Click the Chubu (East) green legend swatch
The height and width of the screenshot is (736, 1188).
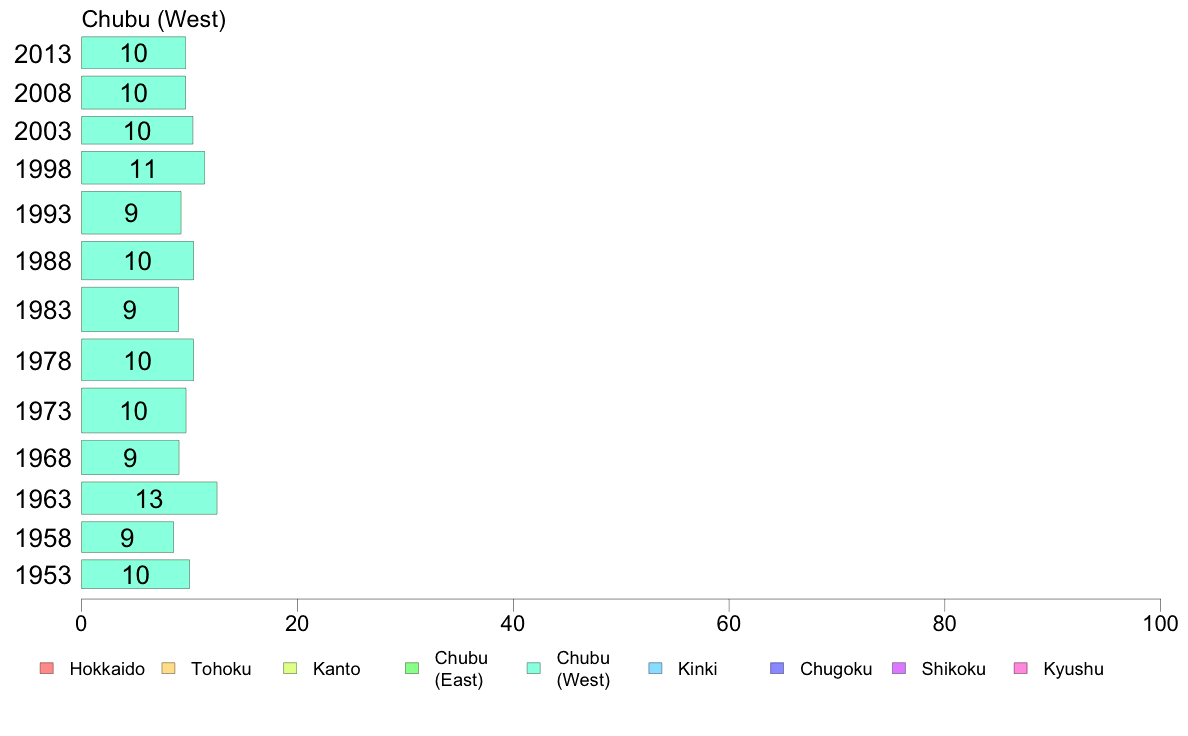click(x=412, y=669)
